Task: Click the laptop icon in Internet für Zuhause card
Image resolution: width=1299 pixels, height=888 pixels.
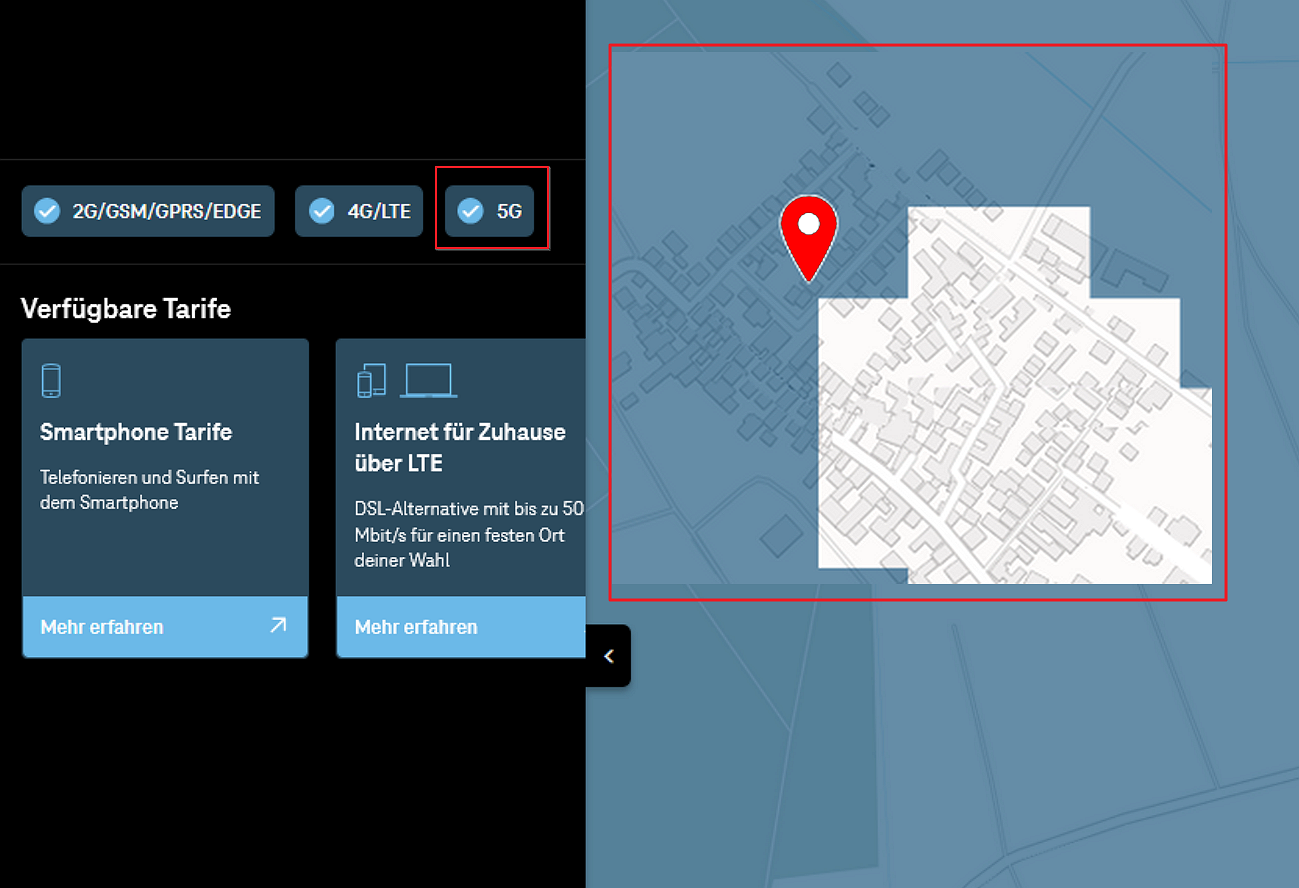Action: (x=428, y=381)
